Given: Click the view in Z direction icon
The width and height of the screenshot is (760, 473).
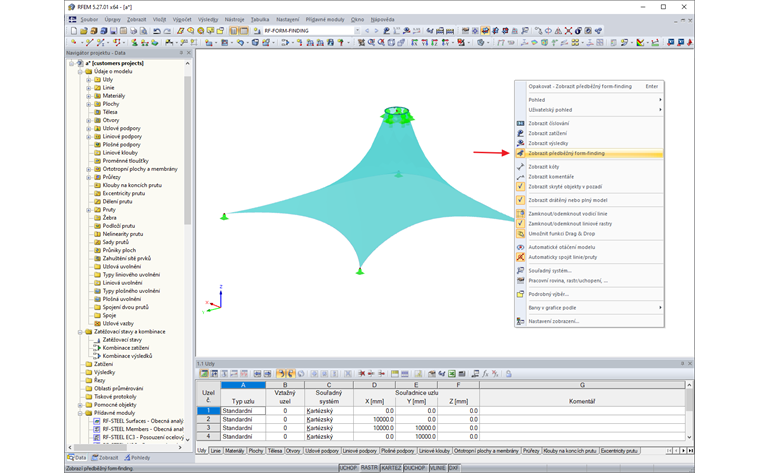Looking at the screenshot, I should [x=434, y=43].
